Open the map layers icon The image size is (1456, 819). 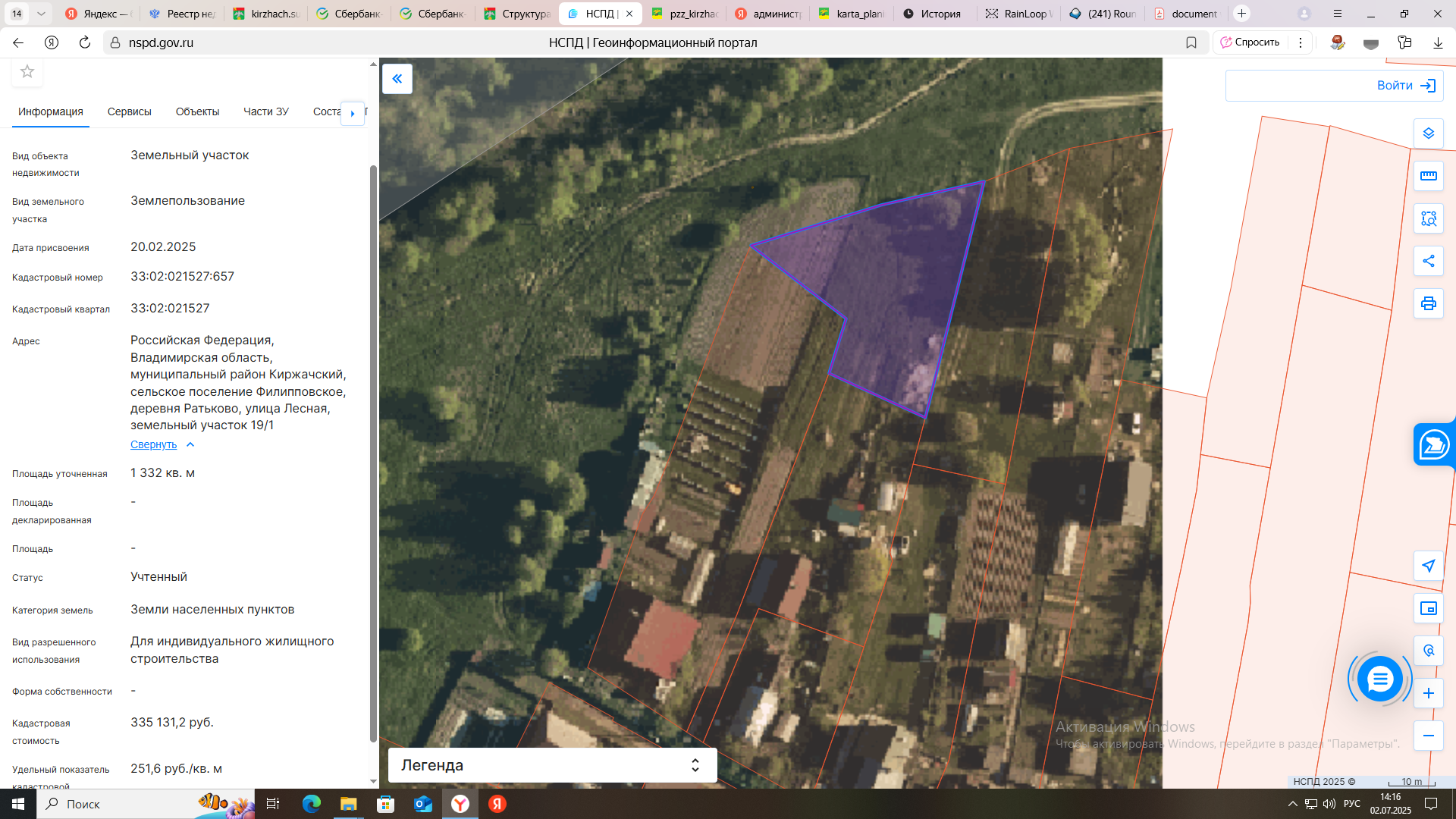tap(1428, 133)
